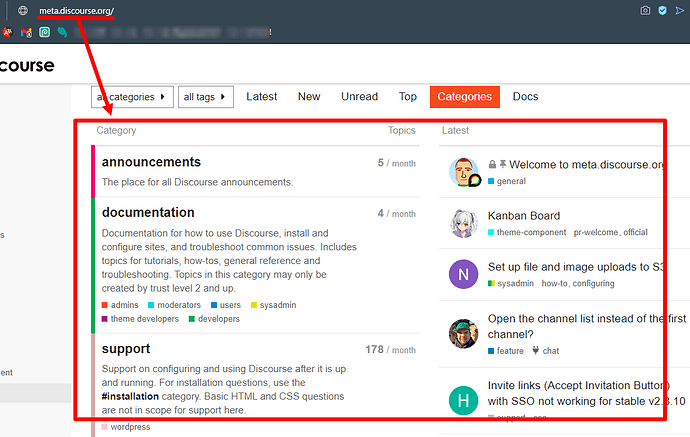Image resolution: width=690 pixels, height=437 pixels.
Task: Open the all tags dropdown
Action: [206, 97]
